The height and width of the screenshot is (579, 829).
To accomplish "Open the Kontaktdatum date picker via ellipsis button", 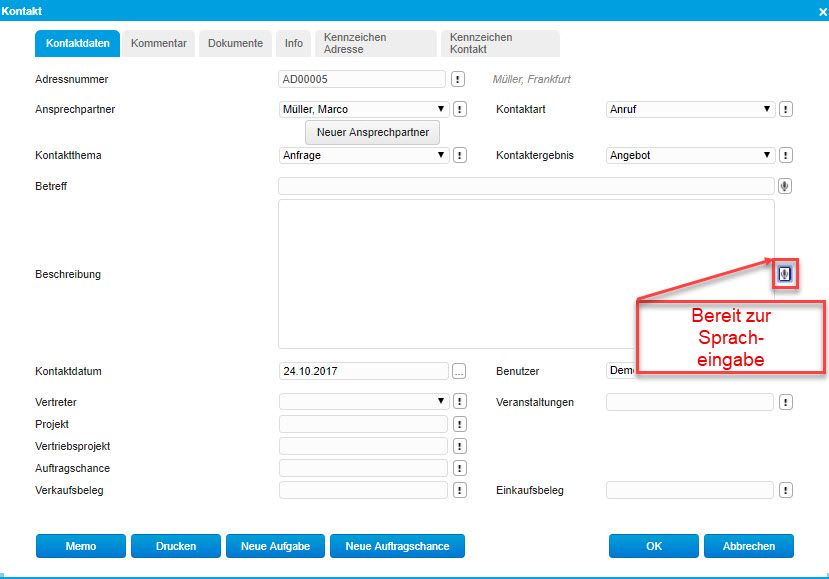I will [458, 371].
